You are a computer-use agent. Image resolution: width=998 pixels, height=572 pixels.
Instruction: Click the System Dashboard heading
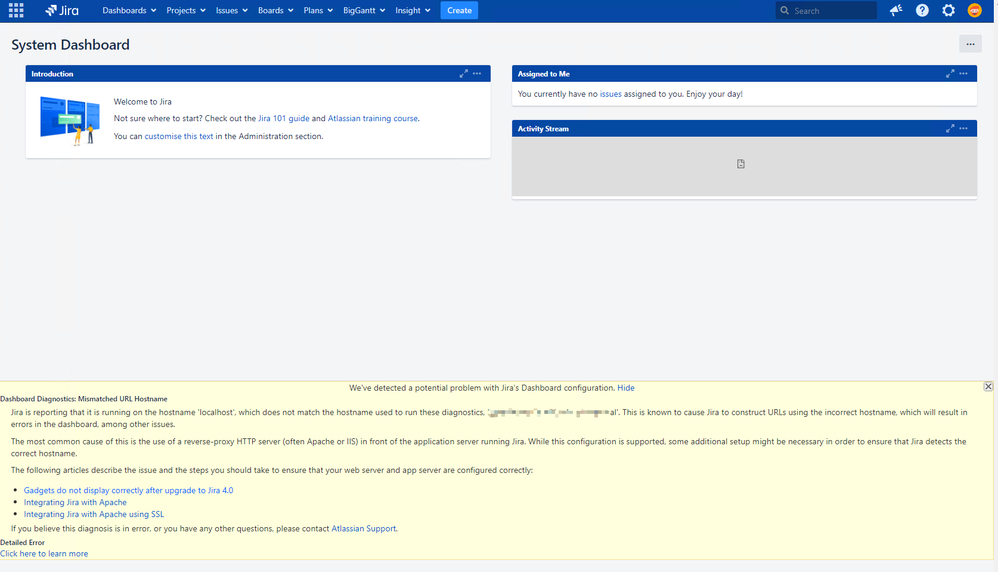pyautogui.click(x=70, y=45)
